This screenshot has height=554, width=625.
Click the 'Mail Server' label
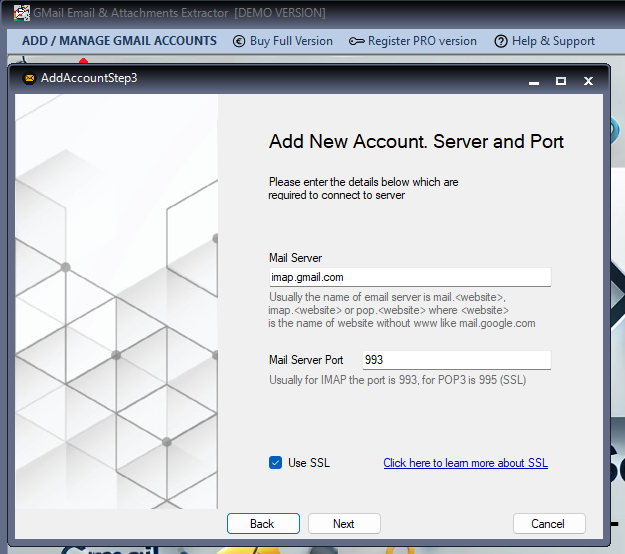coord(295,258)
